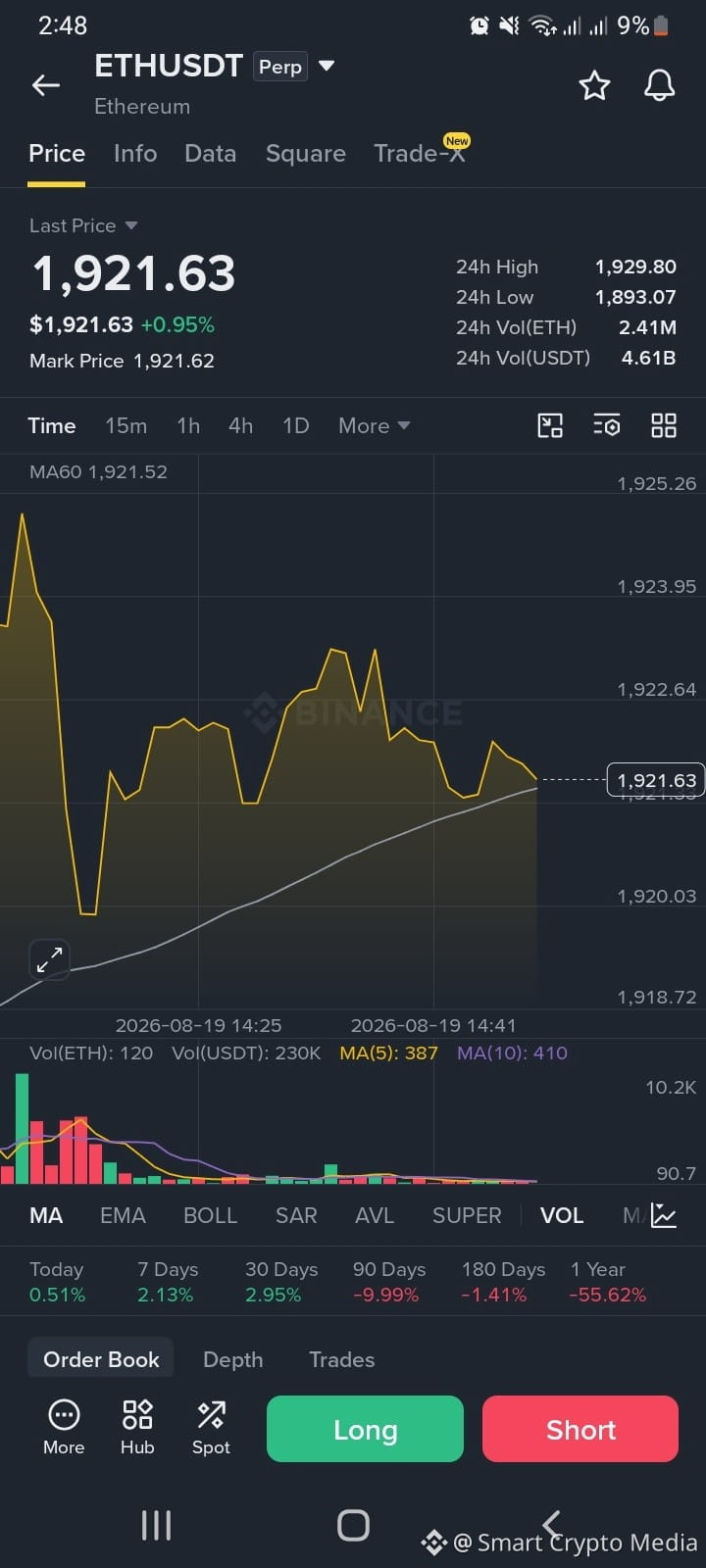Viewport: 706px width, 1568px height.
Task: Select the 1h chart interval
Action: click(x=188, y=425)
